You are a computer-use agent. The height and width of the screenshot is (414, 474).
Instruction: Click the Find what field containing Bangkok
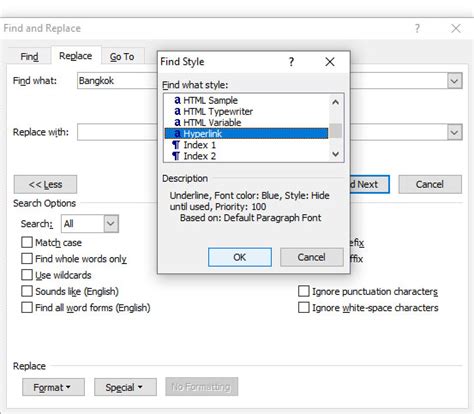pos(117,81)
